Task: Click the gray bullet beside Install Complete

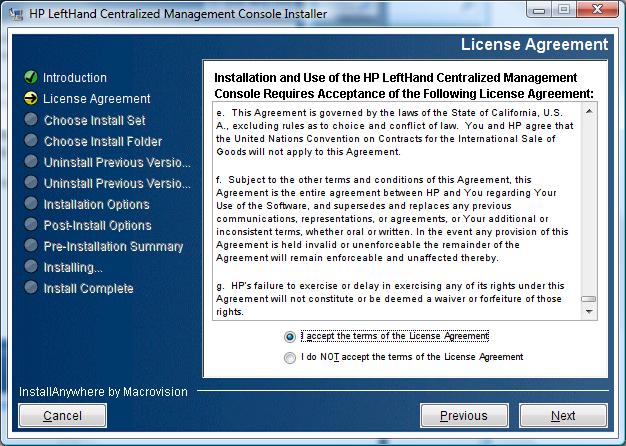Action: [31, 287]
